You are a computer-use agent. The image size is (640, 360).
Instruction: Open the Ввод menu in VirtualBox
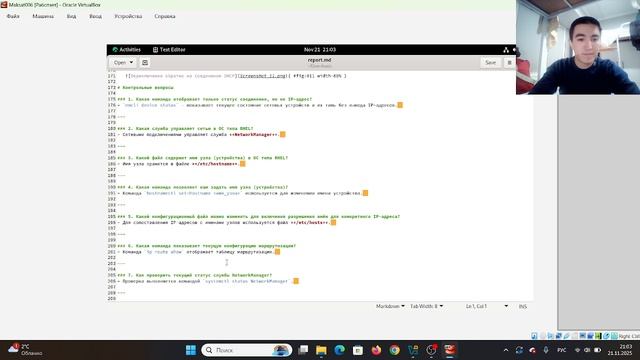click(x=96, y=16)
